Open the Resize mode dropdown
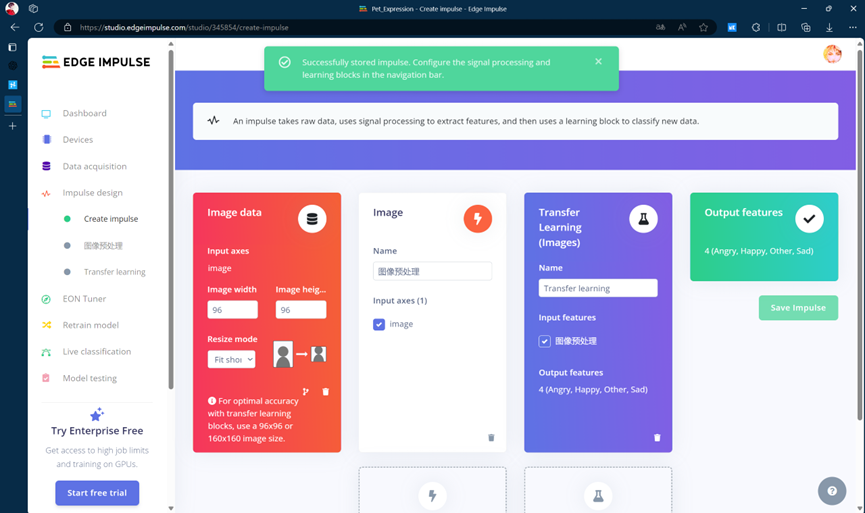The image size is (865, 513). pyautogui.click(x=231, y=359)
